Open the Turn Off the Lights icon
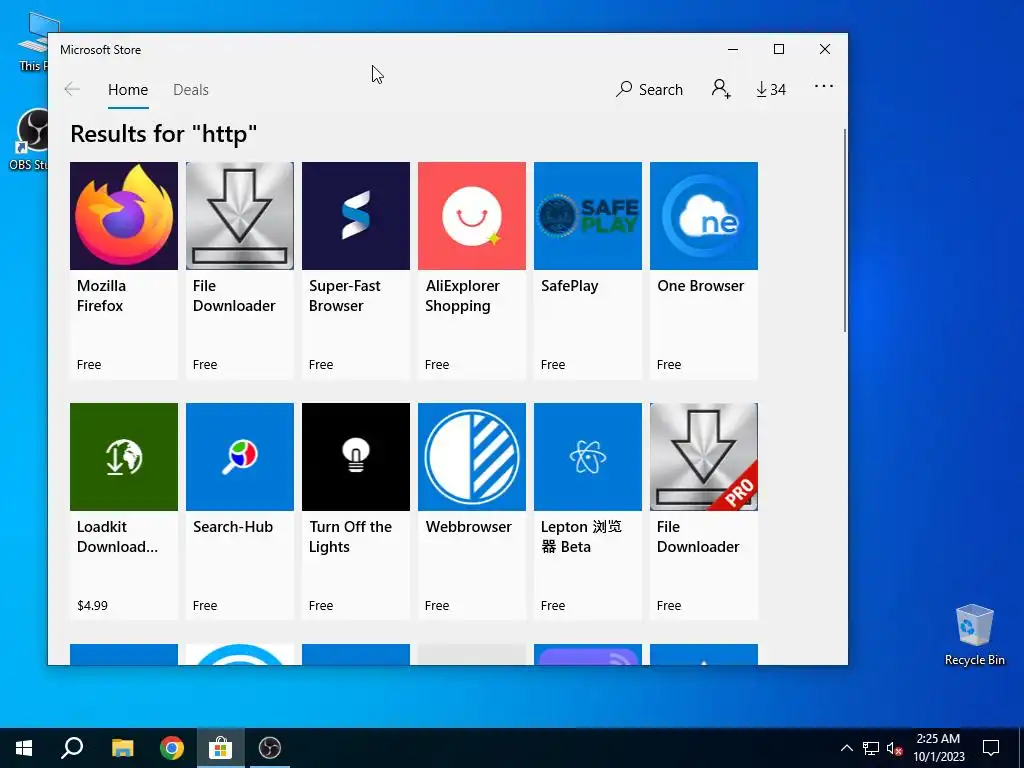This screenshot has width=1024, height=768. click(356, 456)
